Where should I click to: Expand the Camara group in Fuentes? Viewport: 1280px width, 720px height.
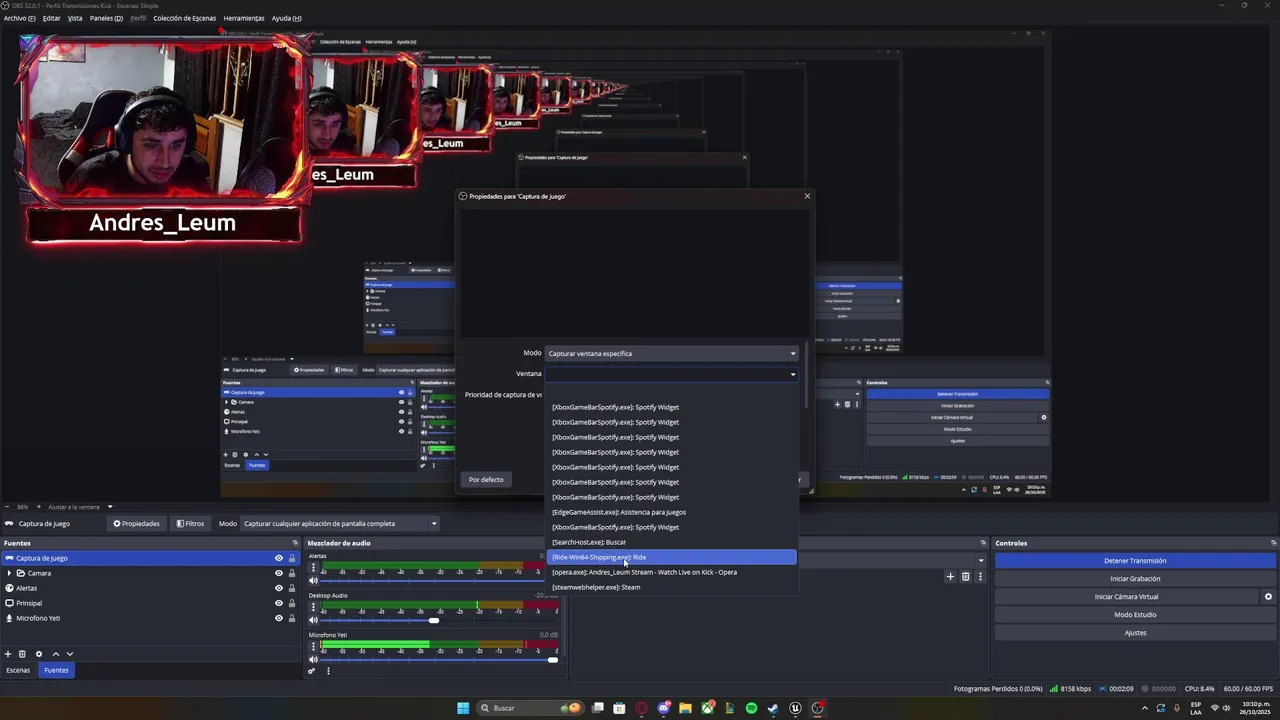(9, 573)
